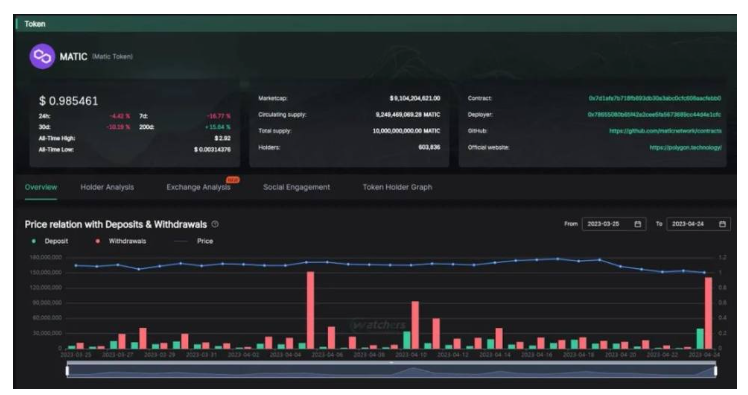
Task: Click the chart info help icon
Action: point(215,224)
